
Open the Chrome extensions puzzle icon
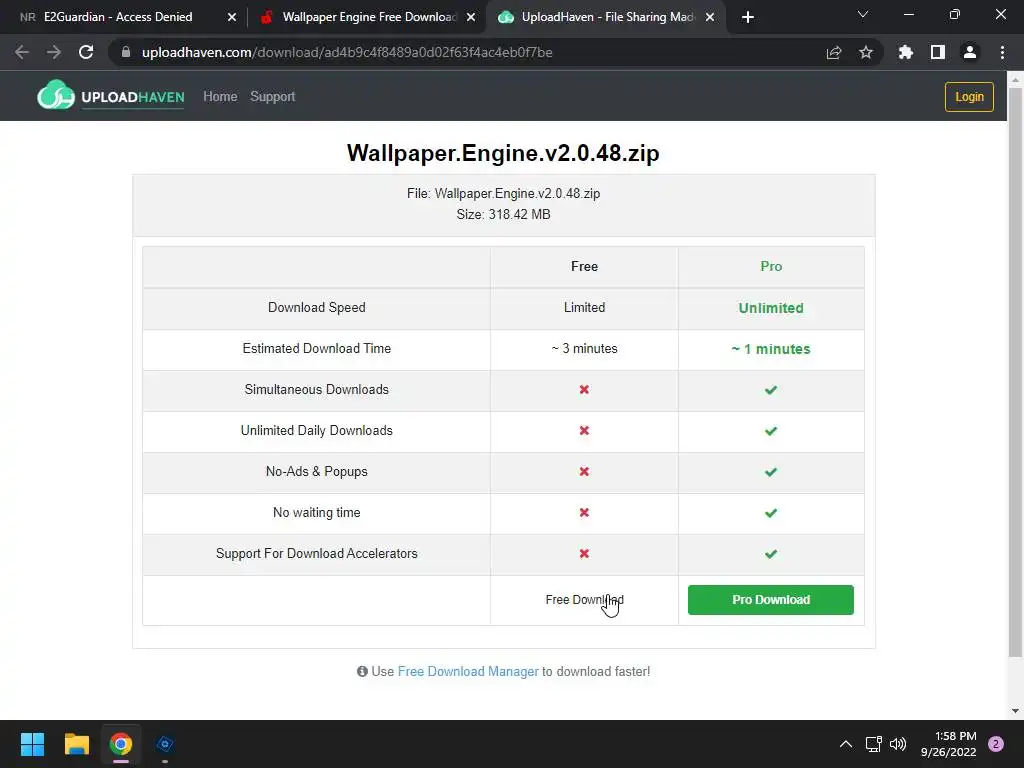pyautogui.click(x=905, y=52)
